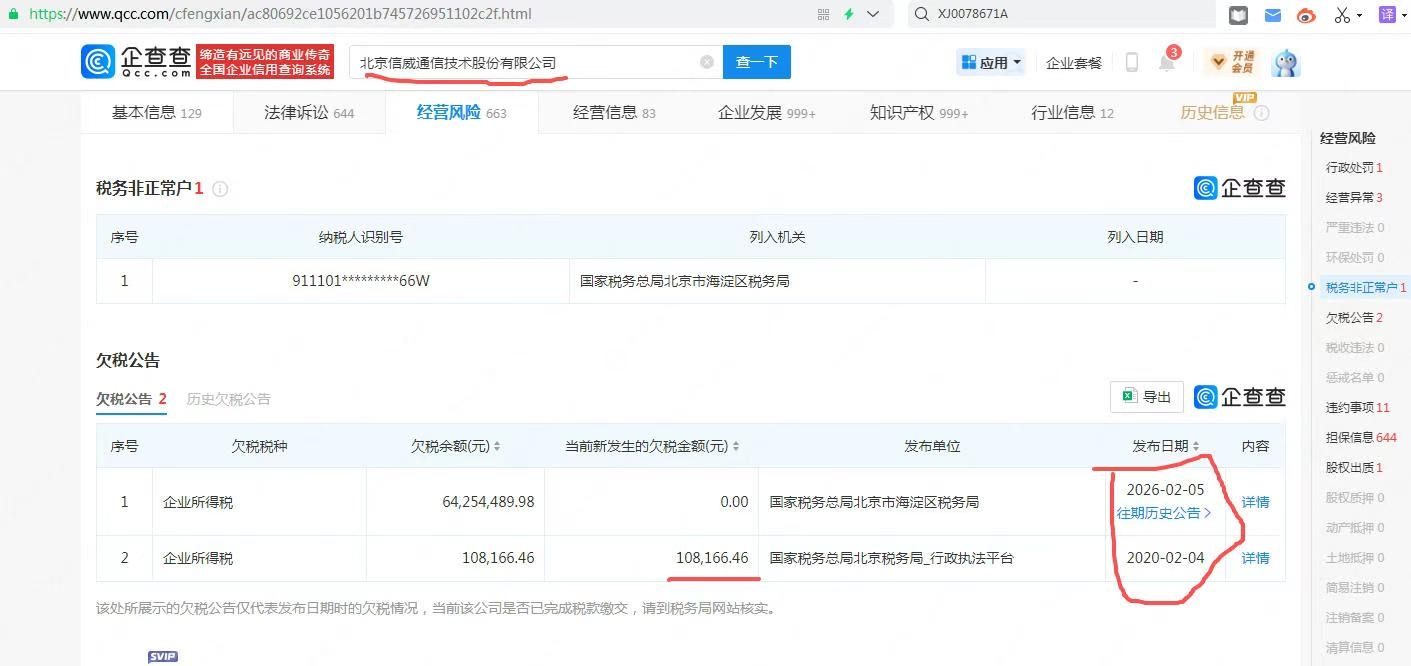Expand the scissors tool dropdown arrow
Image resolution: width=1411 pixels, height=666 pixels.
tap(1361, 15)
